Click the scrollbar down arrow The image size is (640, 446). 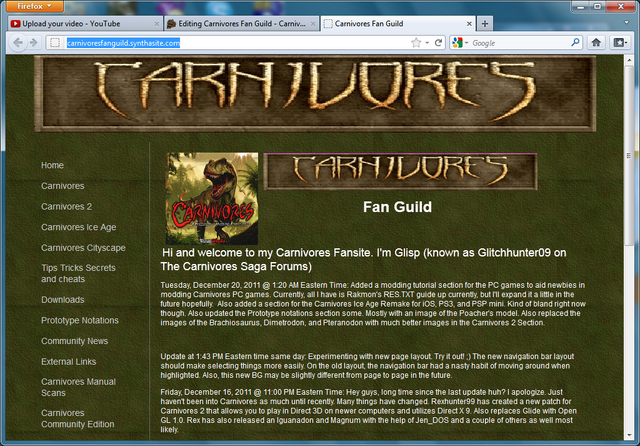coord(629,435)
